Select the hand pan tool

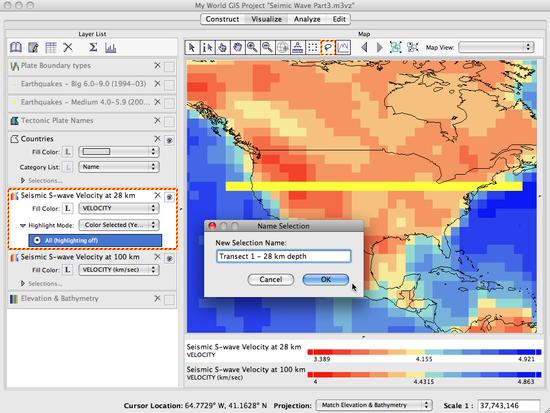pyautogui.click(x=237, y=47)
